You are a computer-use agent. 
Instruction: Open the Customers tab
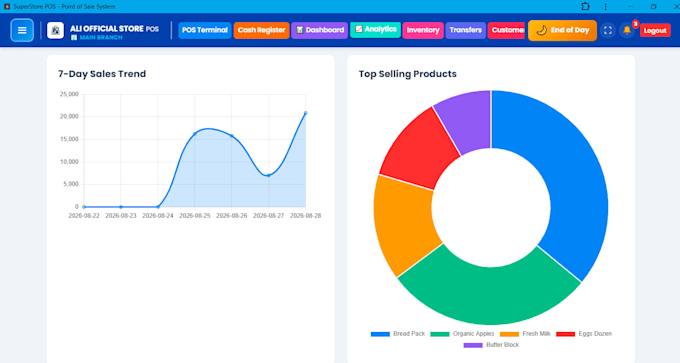coord(506,30)
